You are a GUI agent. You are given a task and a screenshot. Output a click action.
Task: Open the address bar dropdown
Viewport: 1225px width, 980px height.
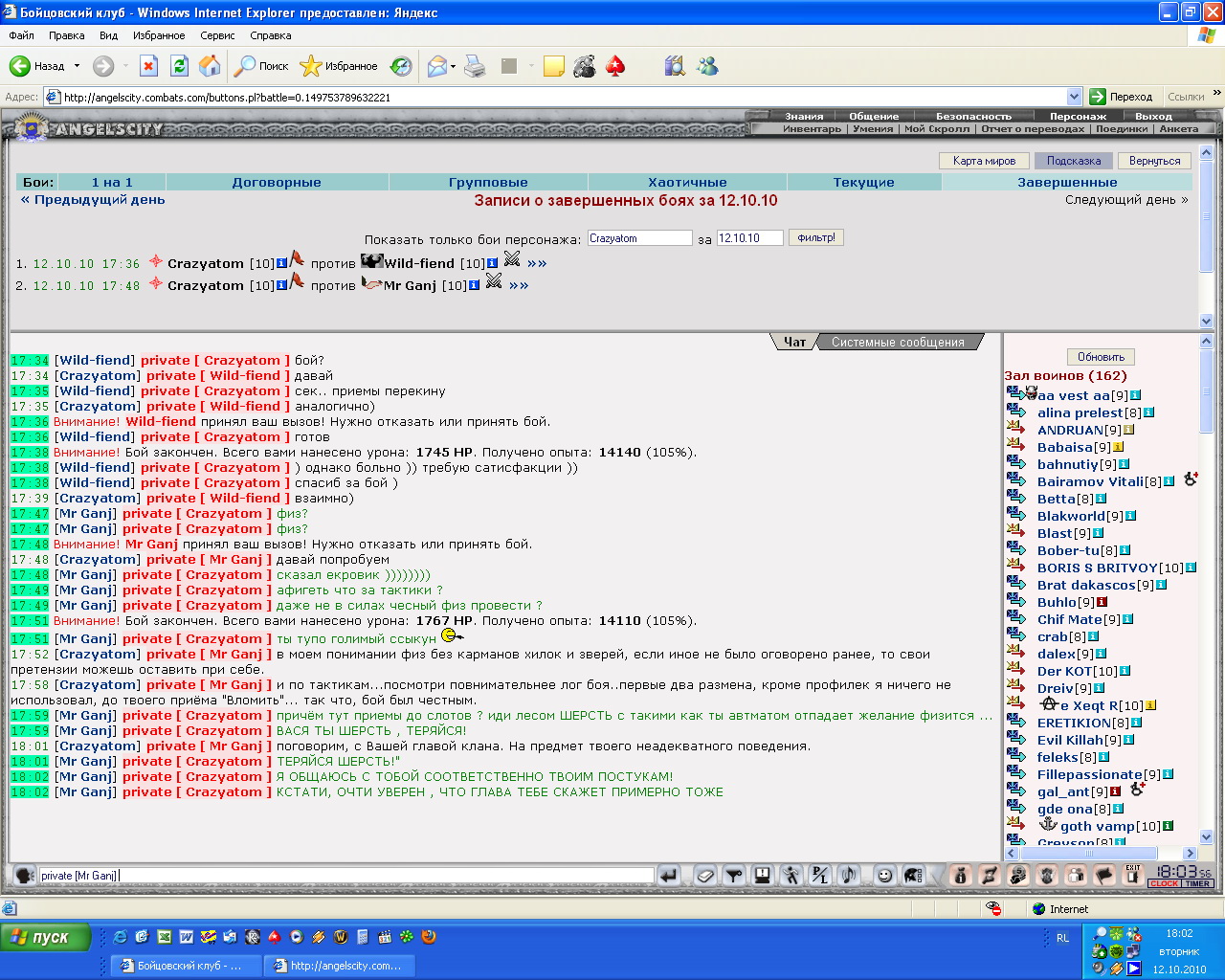click(x=1075, y=97)
